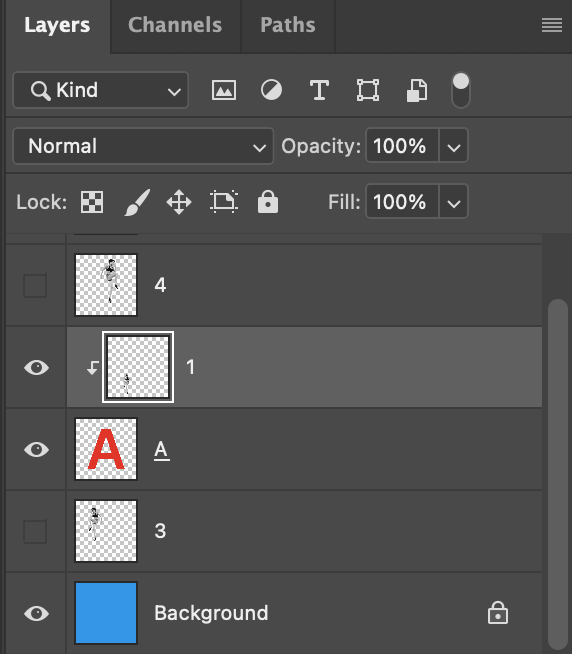Click the Fill 100% value field

click(402, 202)
